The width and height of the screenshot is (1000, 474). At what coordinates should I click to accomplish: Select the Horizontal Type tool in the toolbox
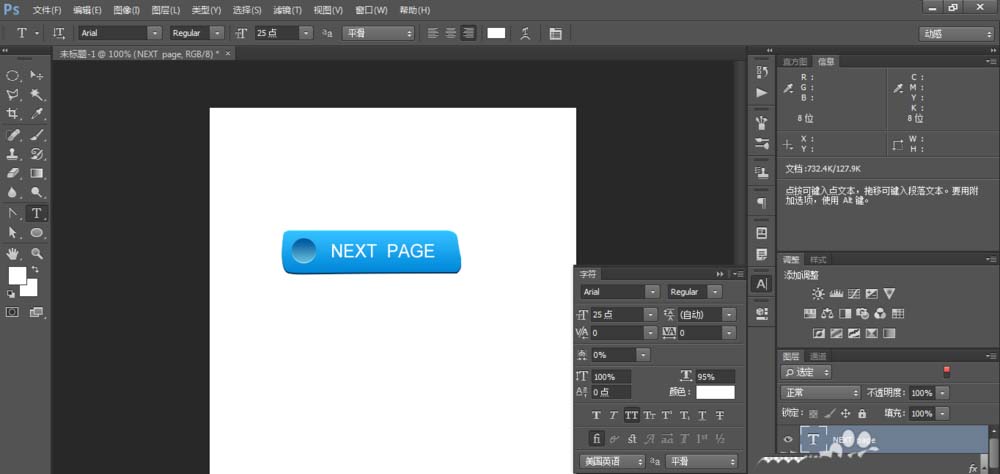pos(37,213)
